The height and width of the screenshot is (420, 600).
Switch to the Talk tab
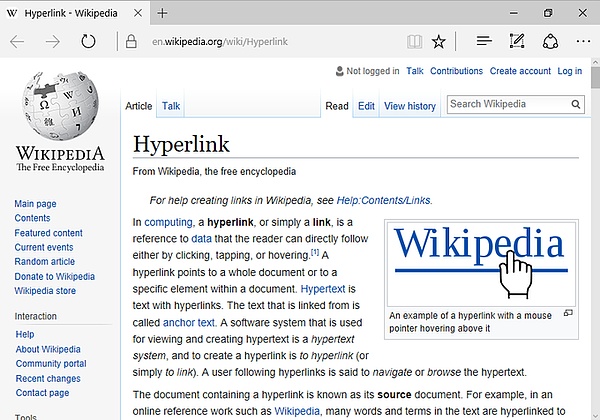(x=171, y=106)
